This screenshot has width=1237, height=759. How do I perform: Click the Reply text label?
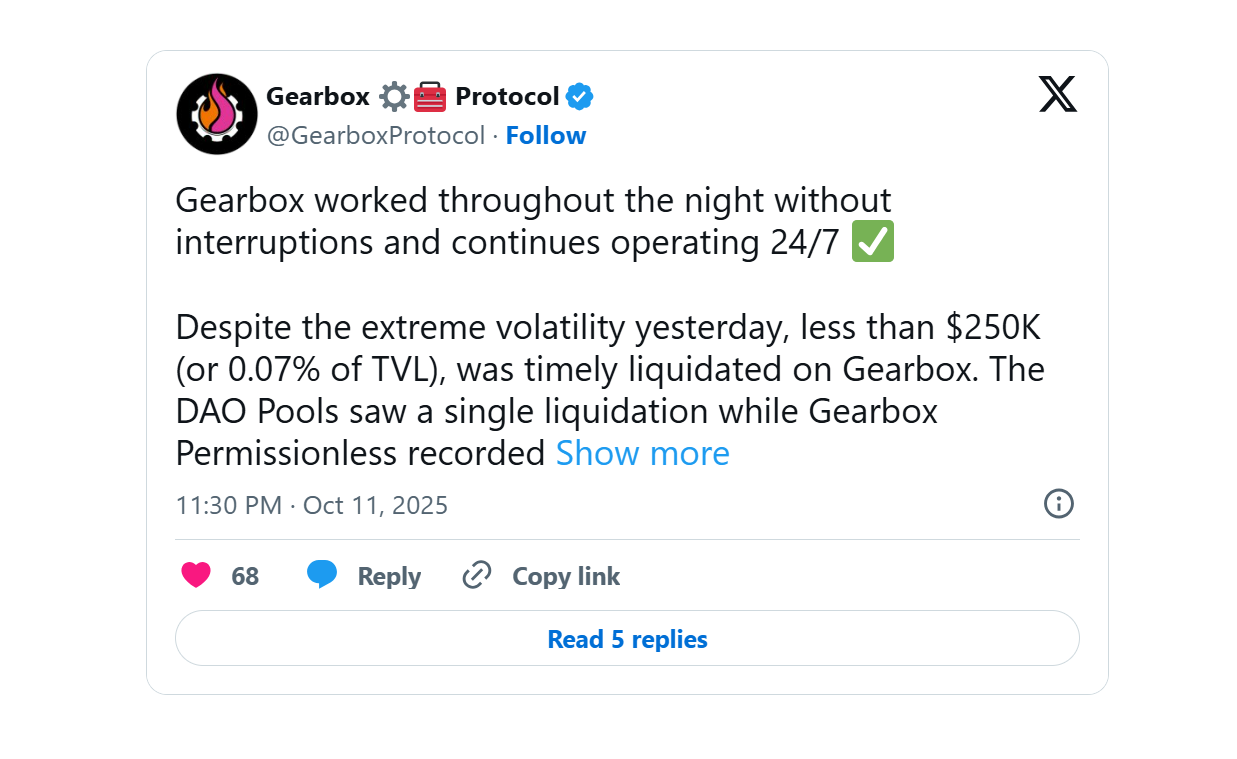point(389,577)
